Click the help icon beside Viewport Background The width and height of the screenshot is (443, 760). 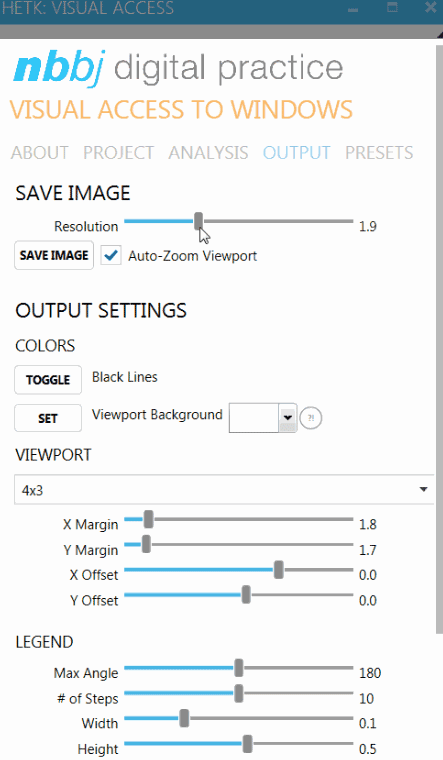tap(311, 418)
